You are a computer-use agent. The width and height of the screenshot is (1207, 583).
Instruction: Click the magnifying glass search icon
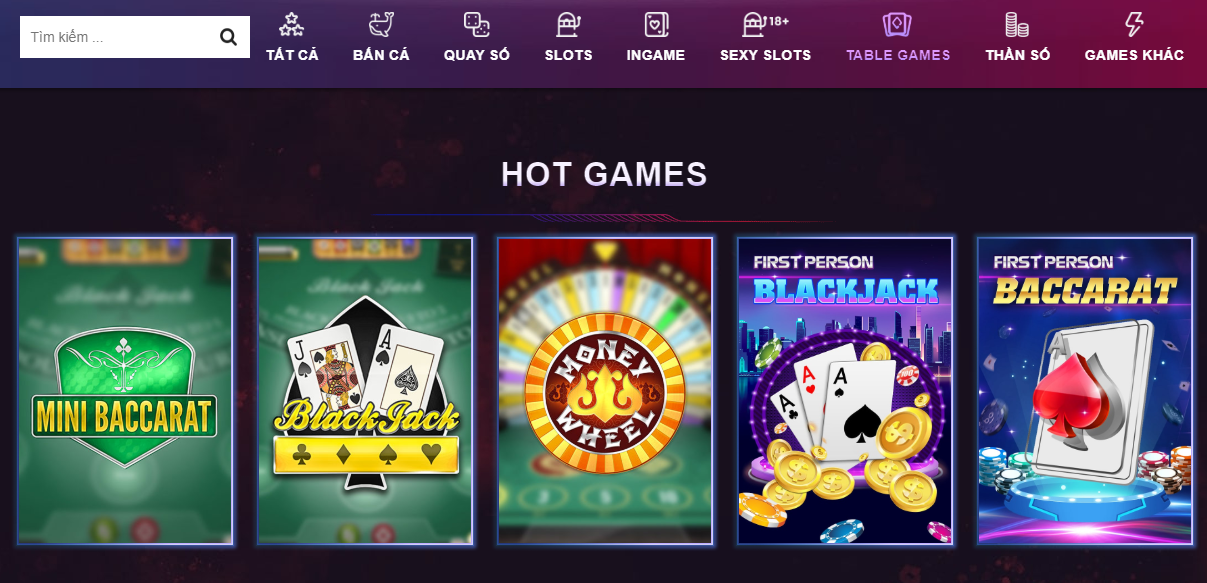point(228,37)
